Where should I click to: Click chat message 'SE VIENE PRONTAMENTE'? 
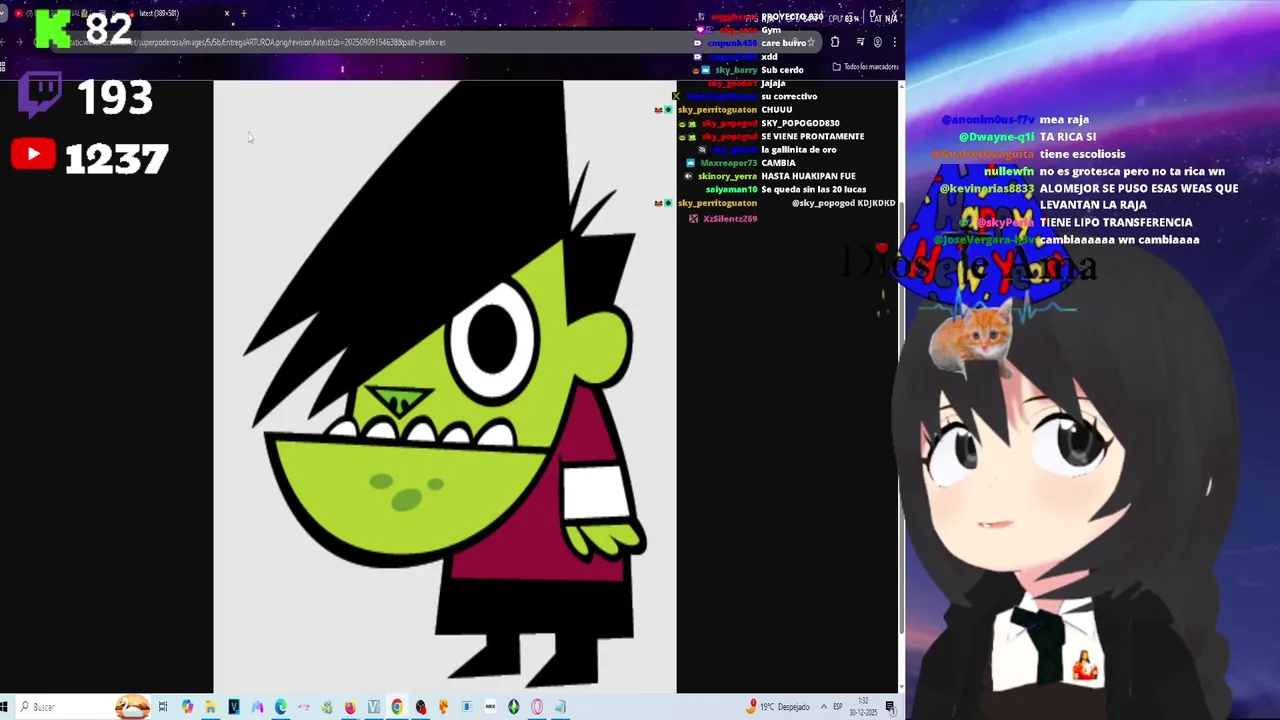pyautogui.click(x=812, y=136)
